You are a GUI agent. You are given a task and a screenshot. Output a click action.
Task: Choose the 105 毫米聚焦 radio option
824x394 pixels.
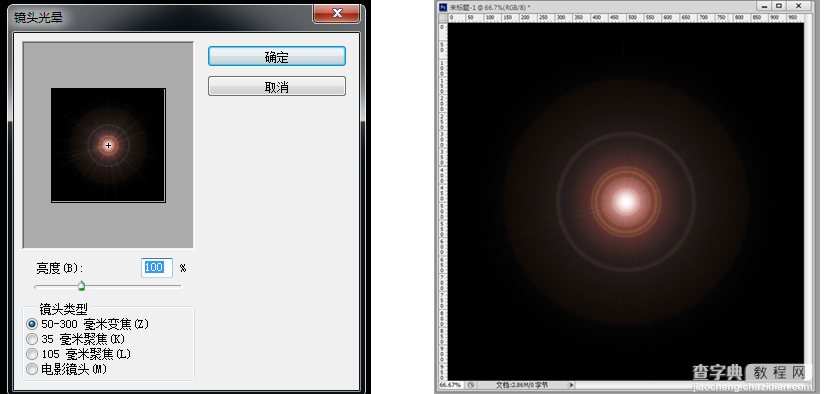(x=32, y=354)
